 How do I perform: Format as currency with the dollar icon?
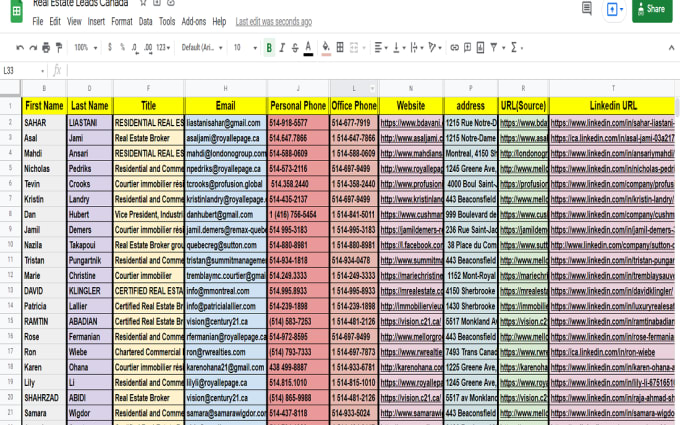(110, 47)
